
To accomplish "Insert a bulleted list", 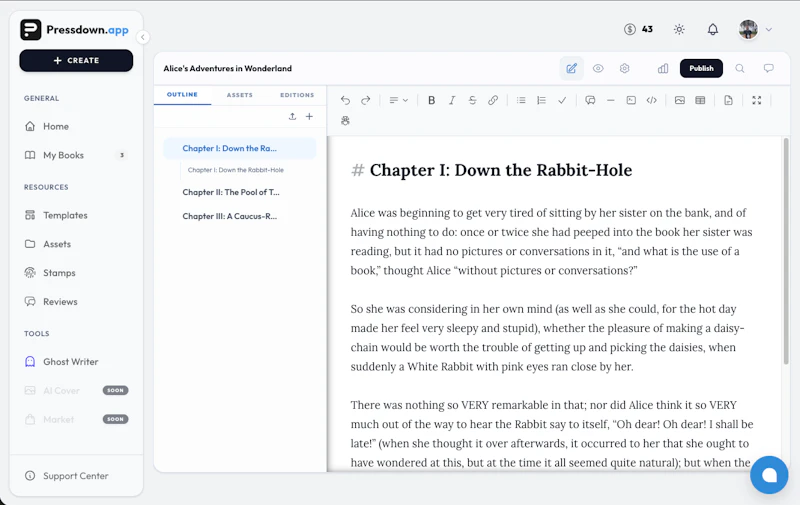I will coord(521,100).
